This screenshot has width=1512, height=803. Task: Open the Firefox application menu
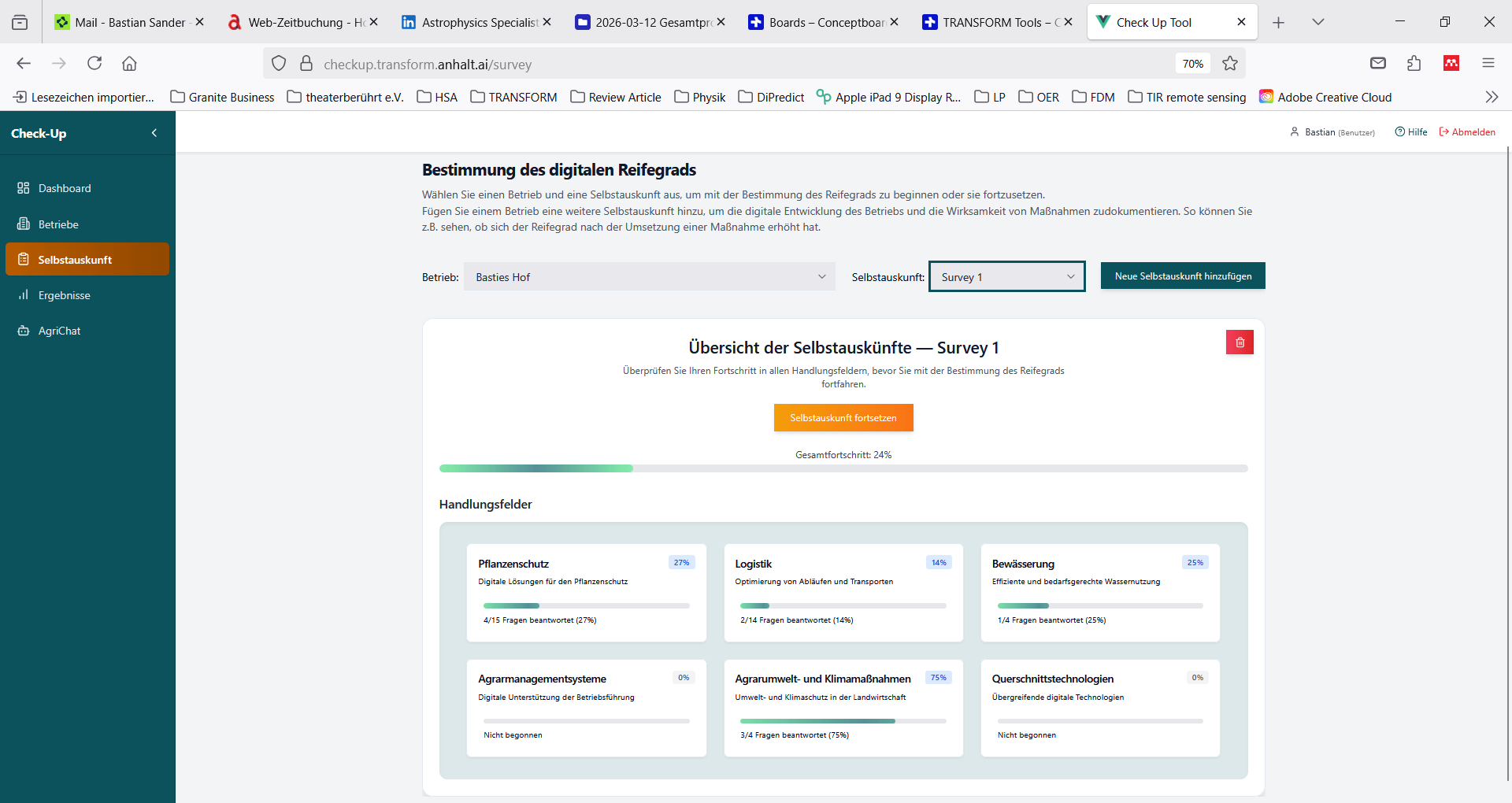pyautogui.click(x=1488, y=64)
